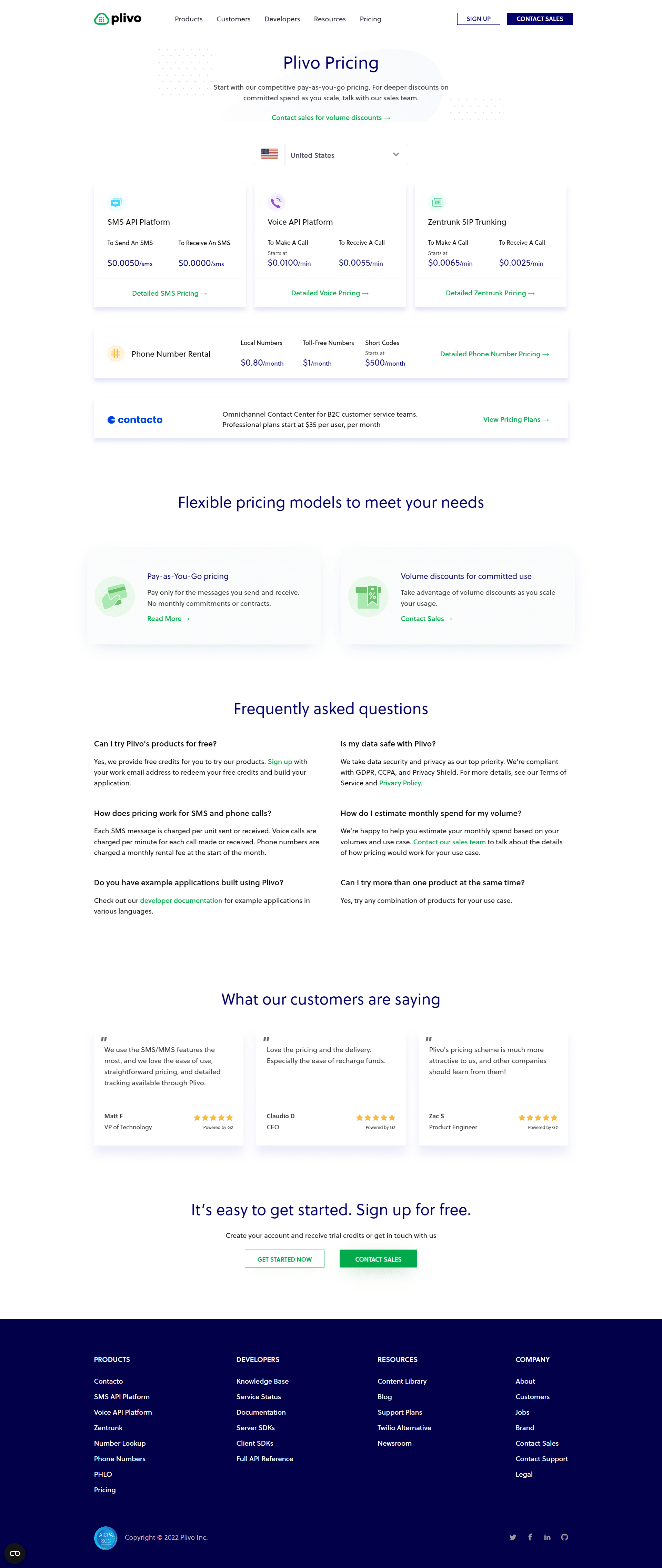Click the Products menu item

pos(186,18)
